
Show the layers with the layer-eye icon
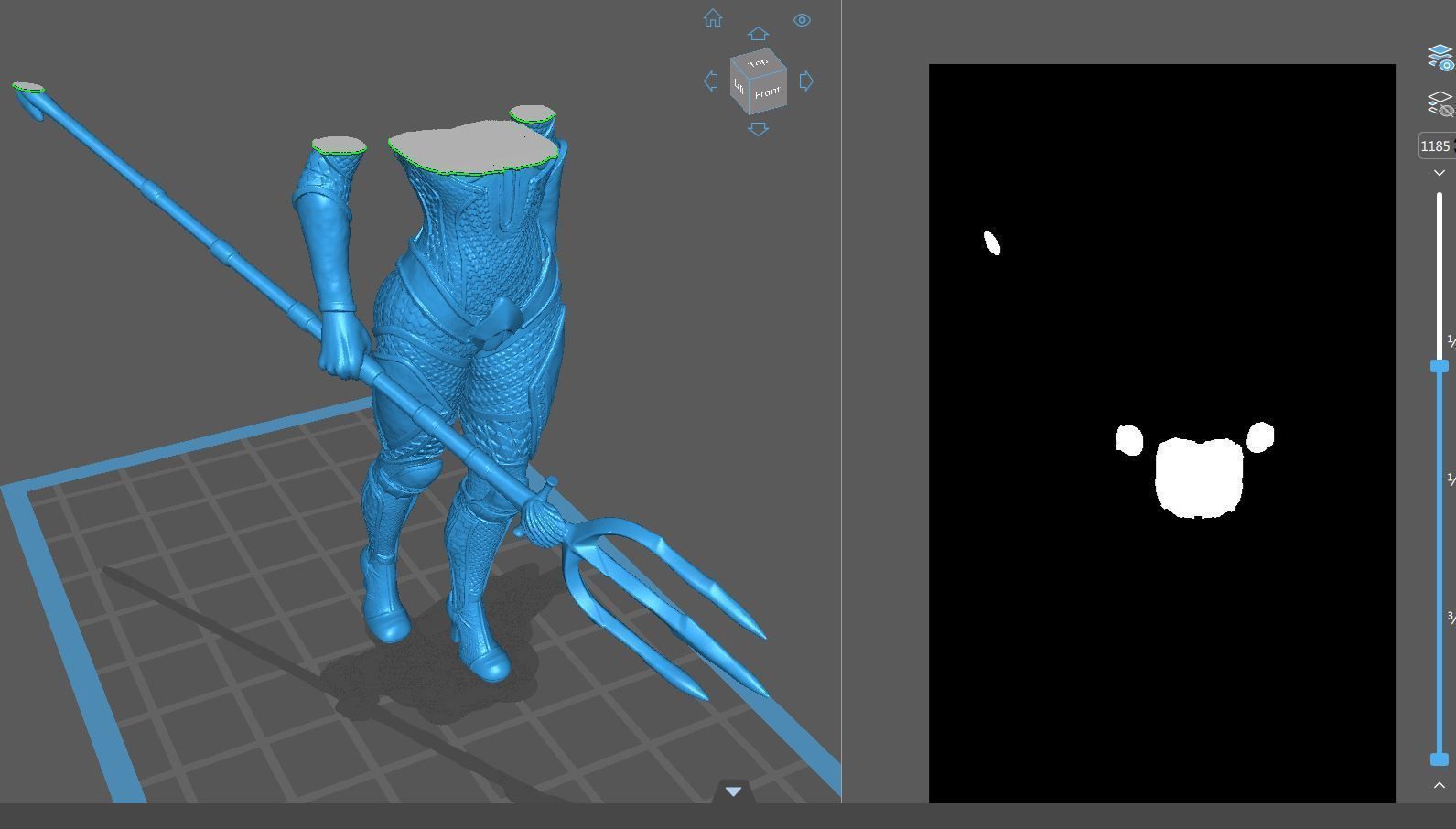[x=1440, y=58]
